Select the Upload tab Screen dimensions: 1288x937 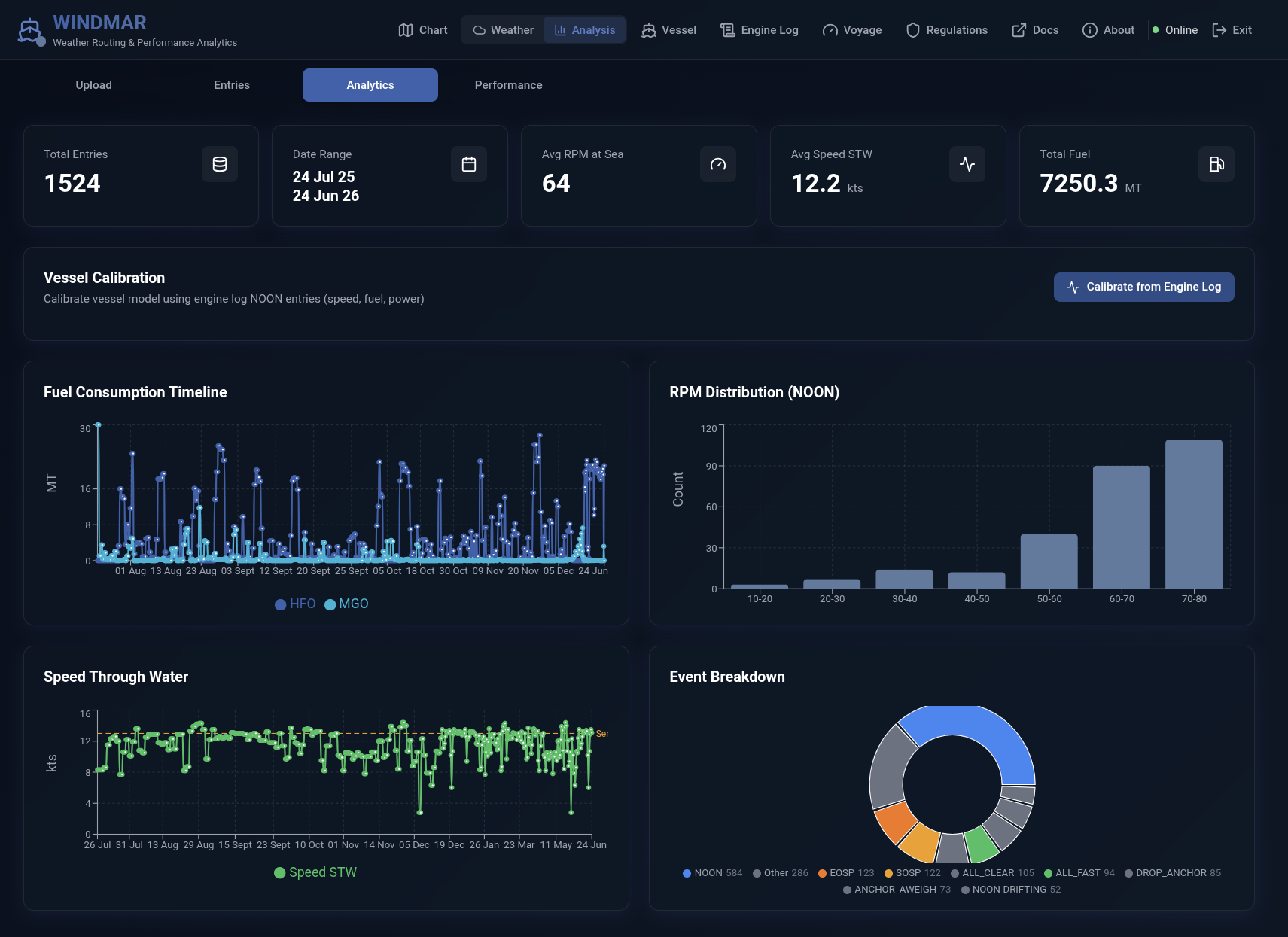93,85
